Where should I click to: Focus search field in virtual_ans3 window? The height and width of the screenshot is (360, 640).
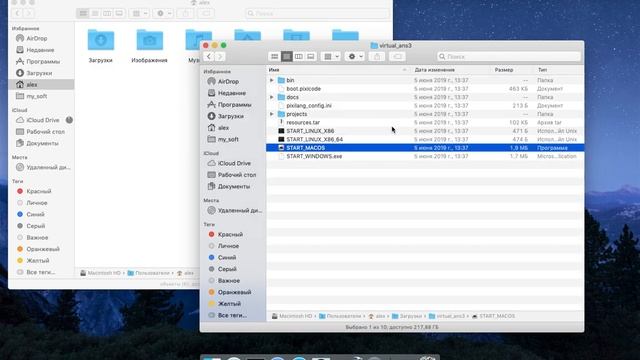[508, 56]
